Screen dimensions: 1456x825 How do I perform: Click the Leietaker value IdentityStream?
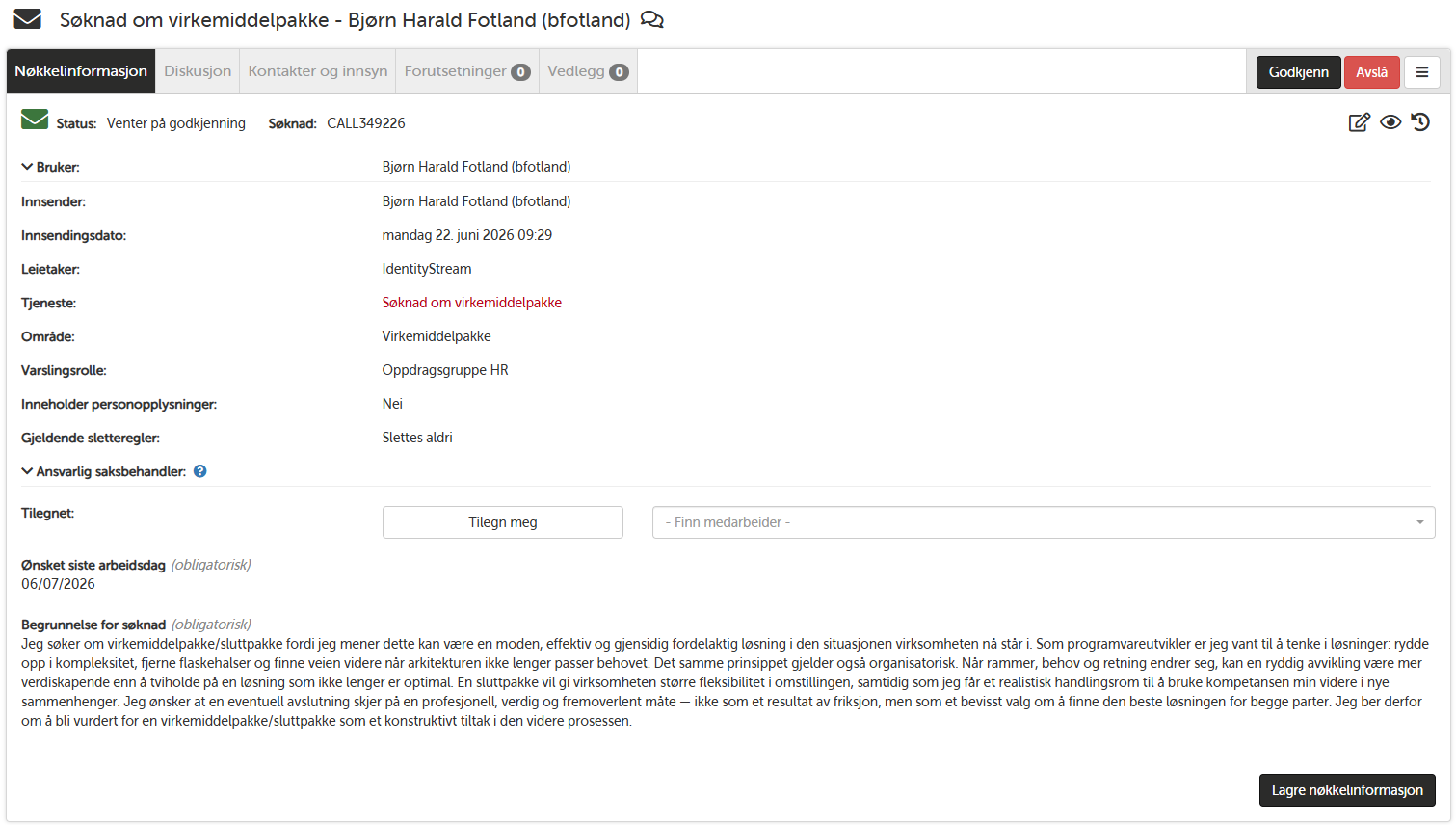pos(427,269)
